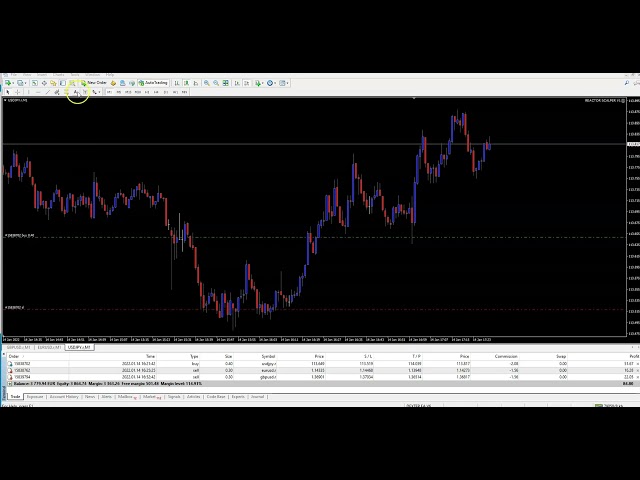
Task: Open the Account History terminal tab
Action: pos(63,396)
